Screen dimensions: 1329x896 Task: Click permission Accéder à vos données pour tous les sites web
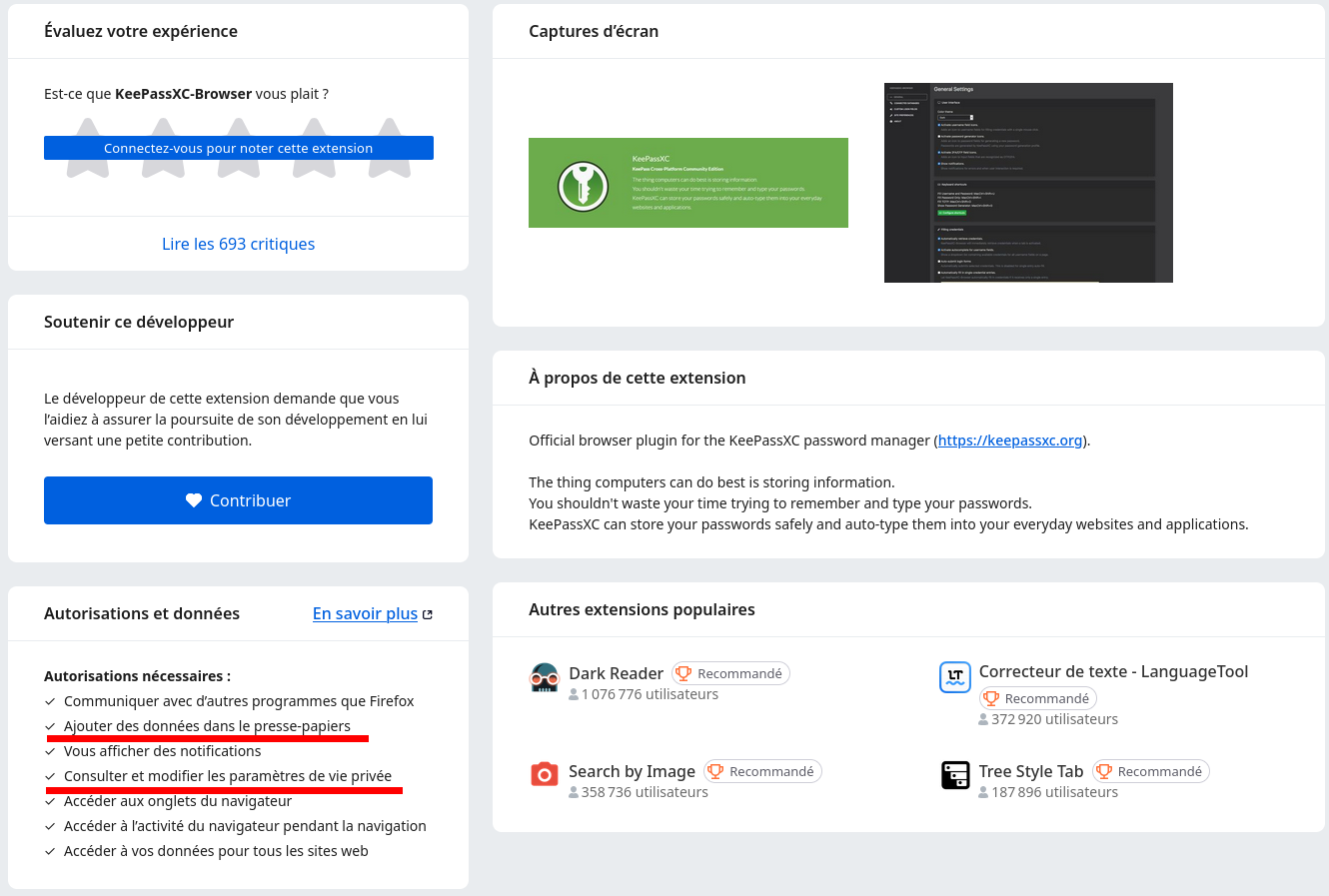tap(216, 851)
